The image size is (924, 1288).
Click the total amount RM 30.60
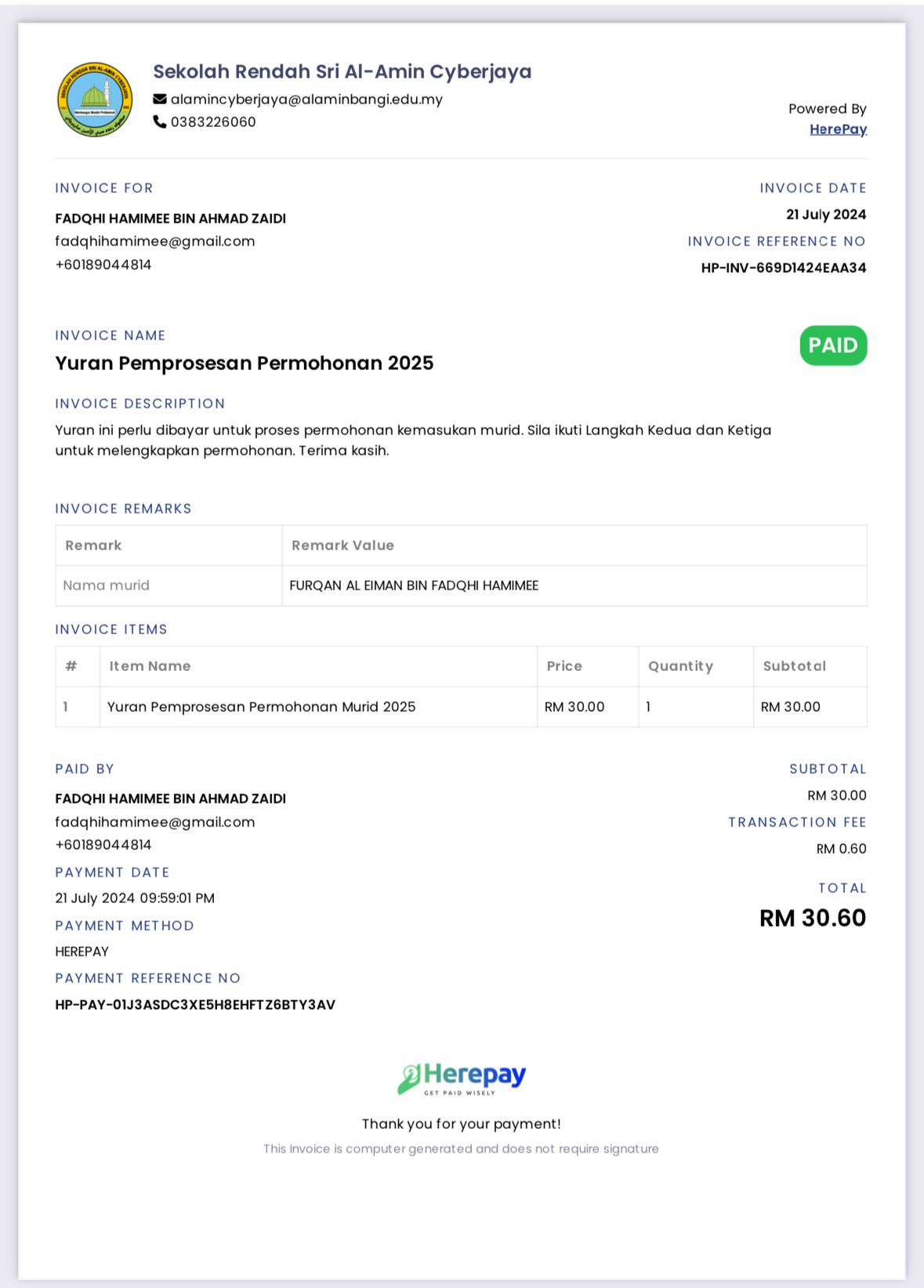coord(813,918)
